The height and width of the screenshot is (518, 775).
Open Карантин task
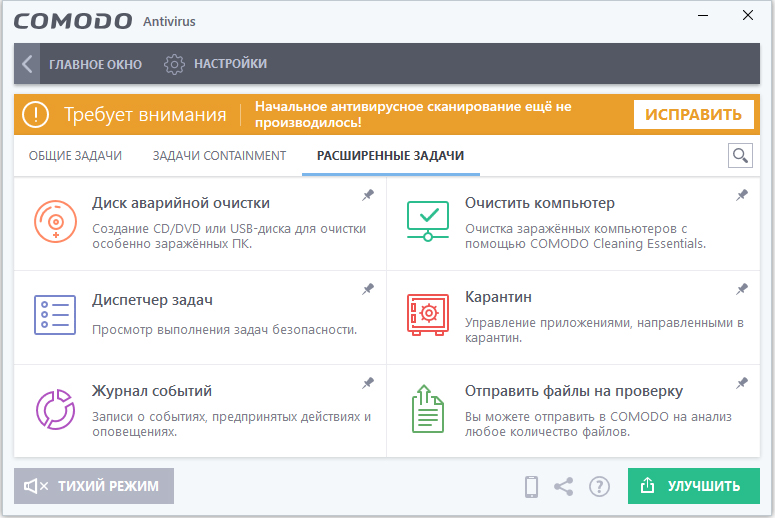point(498,297)
